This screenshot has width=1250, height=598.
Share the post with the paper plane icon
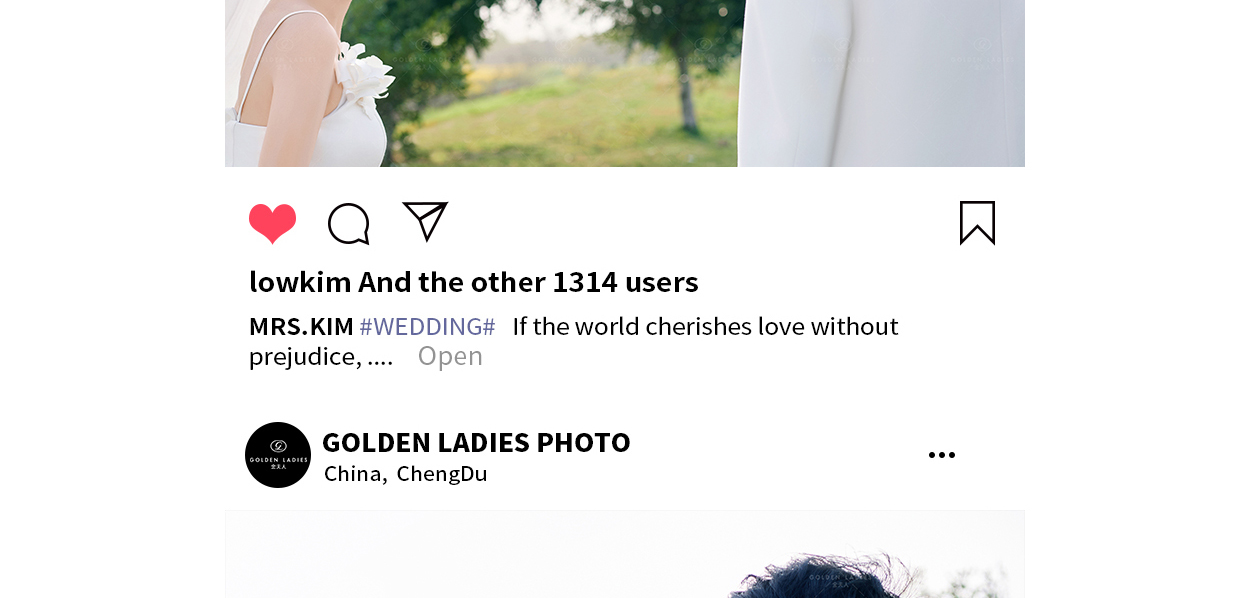point(425,221)
